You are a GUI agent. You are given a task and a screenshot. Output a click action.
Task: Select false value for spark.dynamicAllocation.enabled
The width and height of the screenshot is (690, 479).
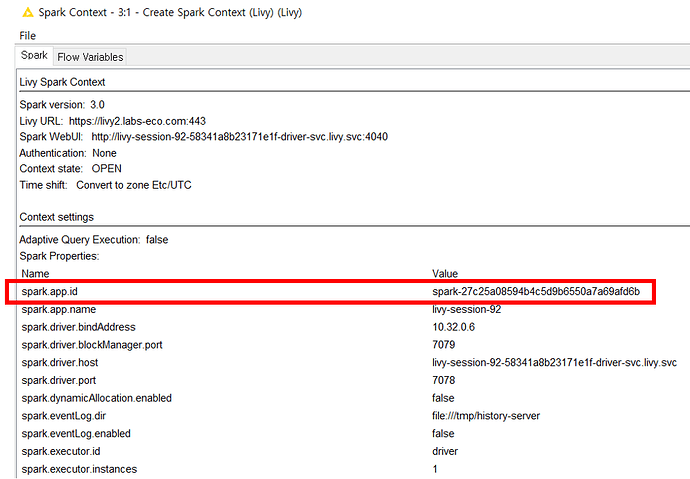(443, 398)
